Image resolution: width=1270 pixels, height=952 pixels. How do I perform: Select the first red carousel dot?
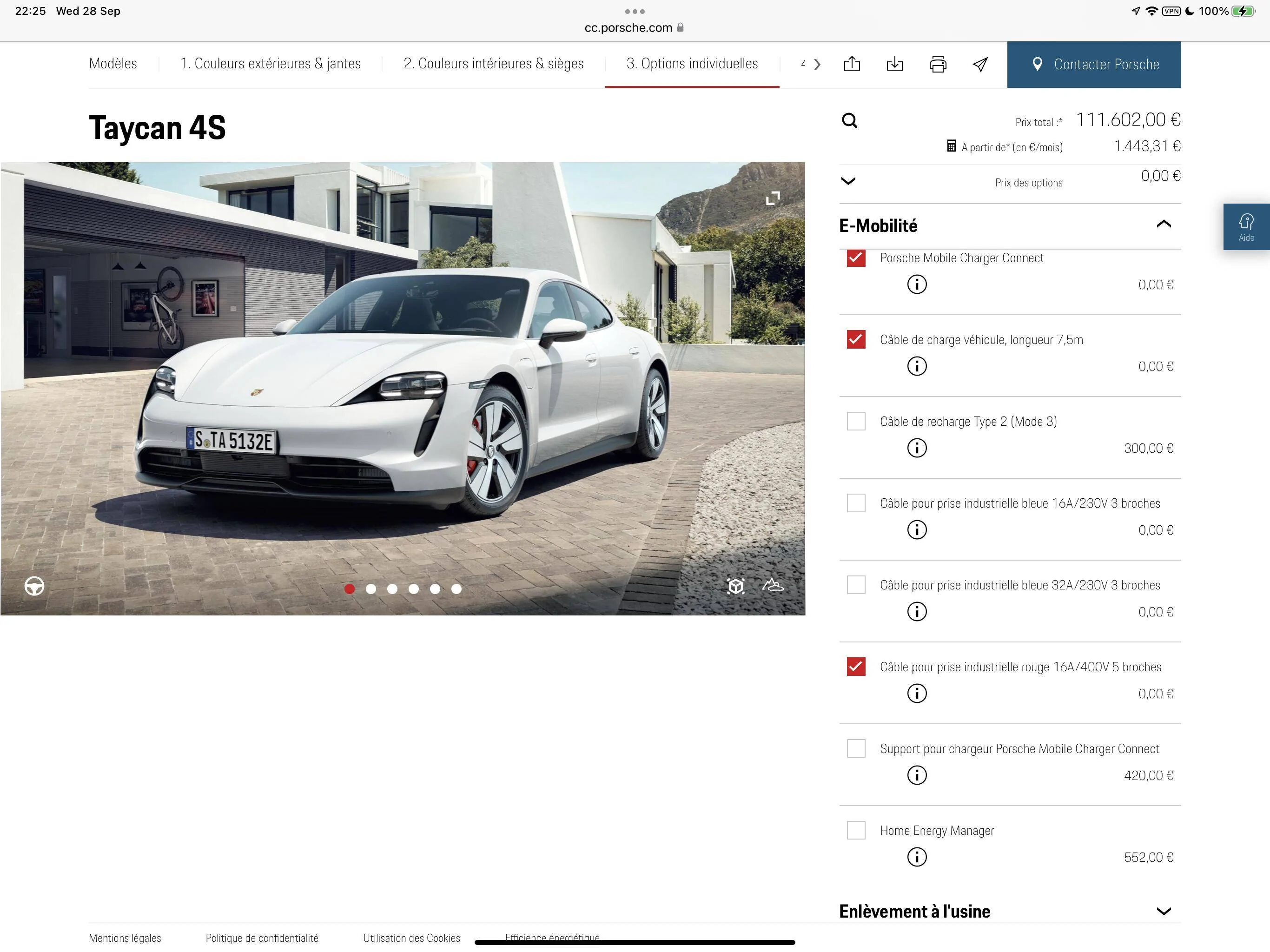pos(349,588)
